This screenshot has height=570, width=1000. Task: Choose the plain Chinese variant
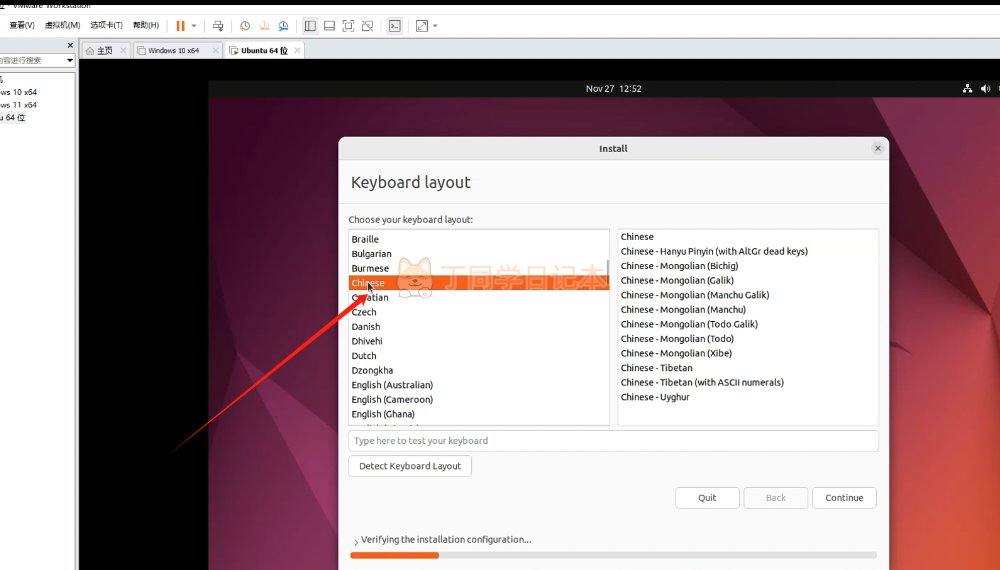click(x=747, y=237)
